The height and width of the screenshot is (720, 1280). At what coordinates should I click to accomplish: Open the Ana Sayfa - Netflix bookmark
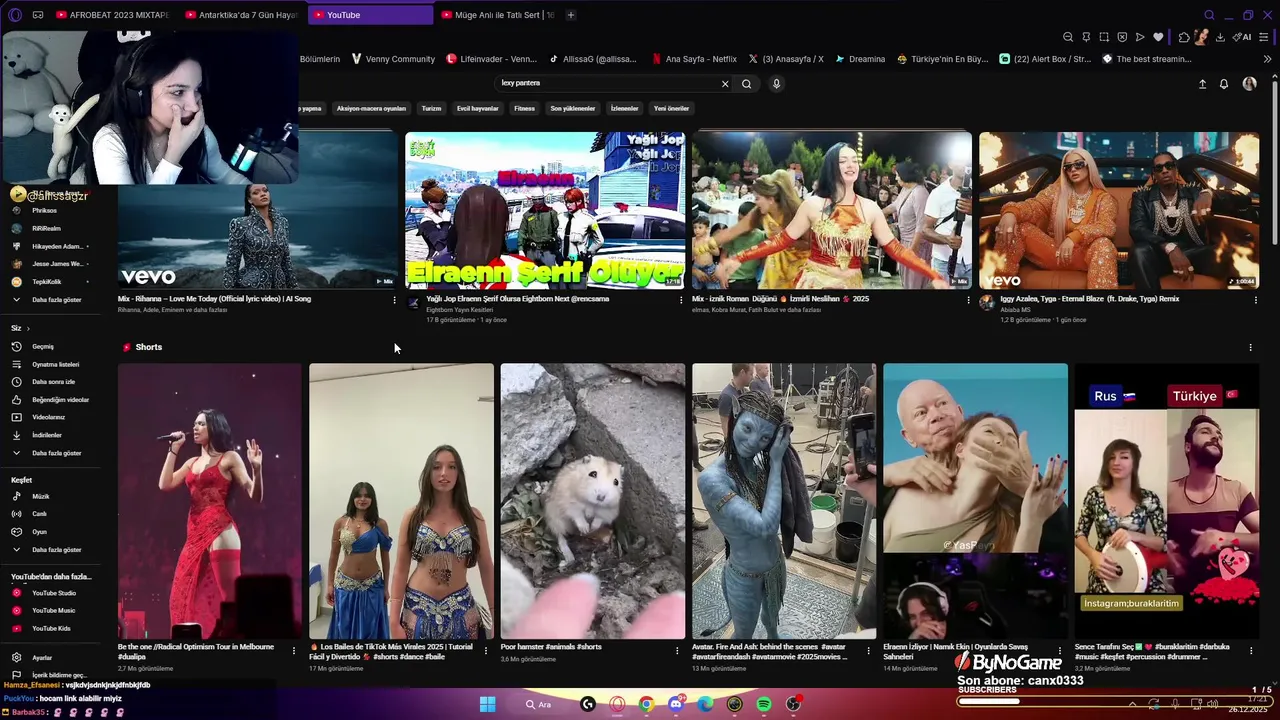(x=694, y=59)
